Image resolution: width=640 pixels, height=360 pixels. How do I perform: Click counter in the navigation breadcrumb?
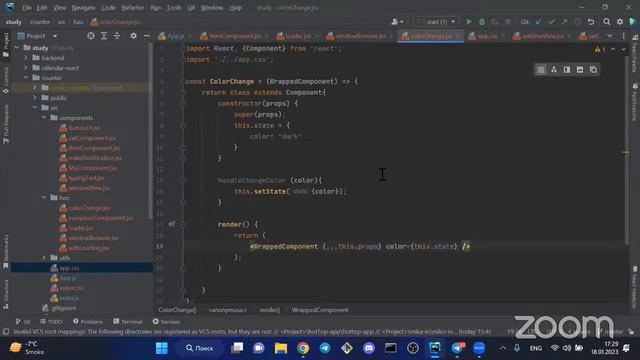[40, 22]
